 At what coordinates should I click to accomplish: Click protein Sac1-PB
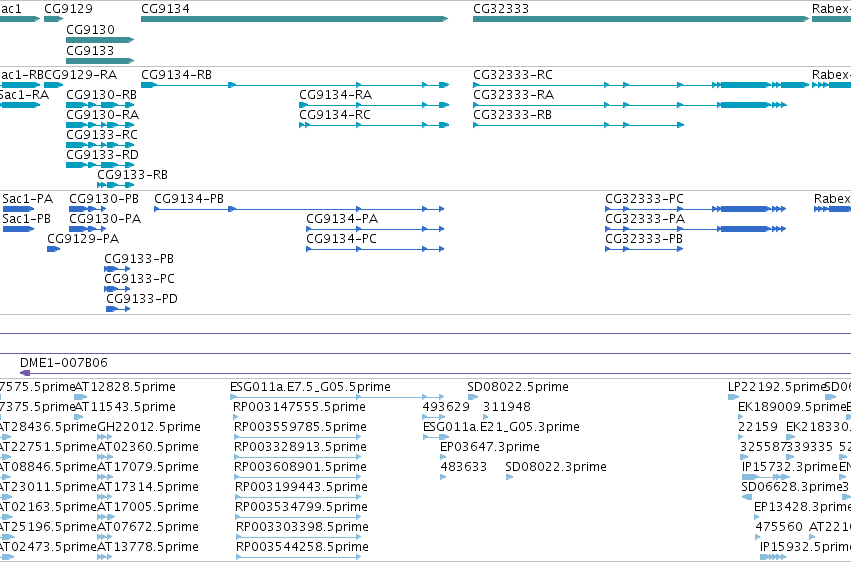pyautogui.click(x=27, y=219)
